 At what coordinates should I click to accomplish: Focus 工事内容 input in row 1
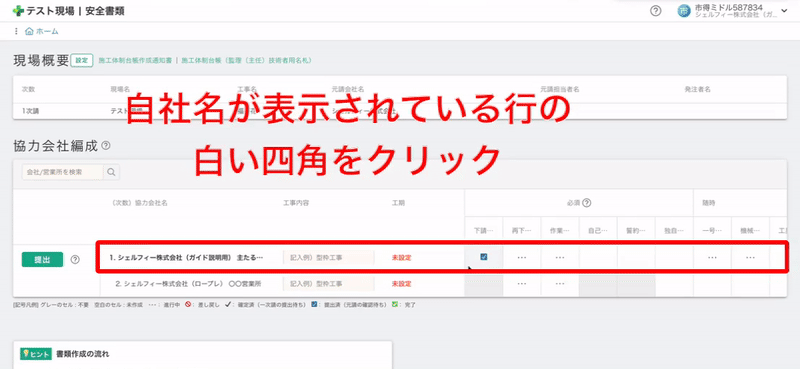(x=329, y=258)
